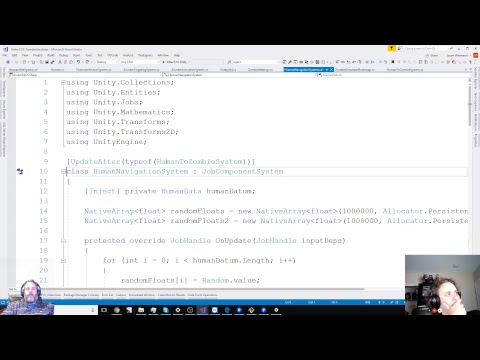Collapse the HumanNavigationSystem class at line 10
The height and width of the screenshot is (360, 480).
tap(63, 171)
